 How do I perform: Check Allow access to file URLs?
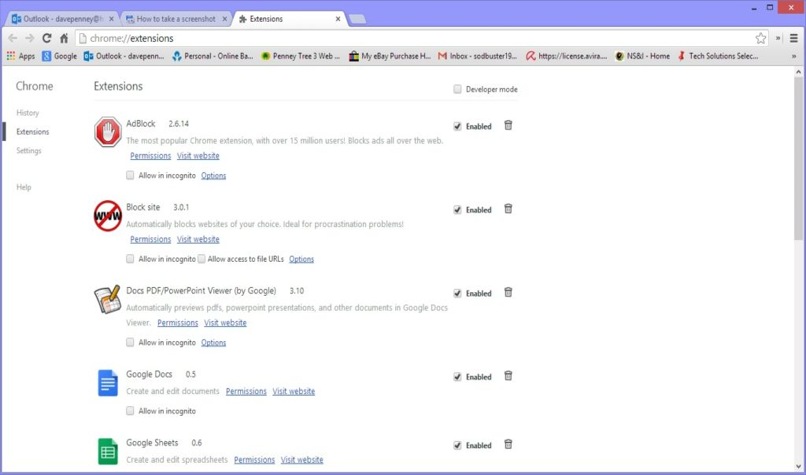(x=202, y=259)
